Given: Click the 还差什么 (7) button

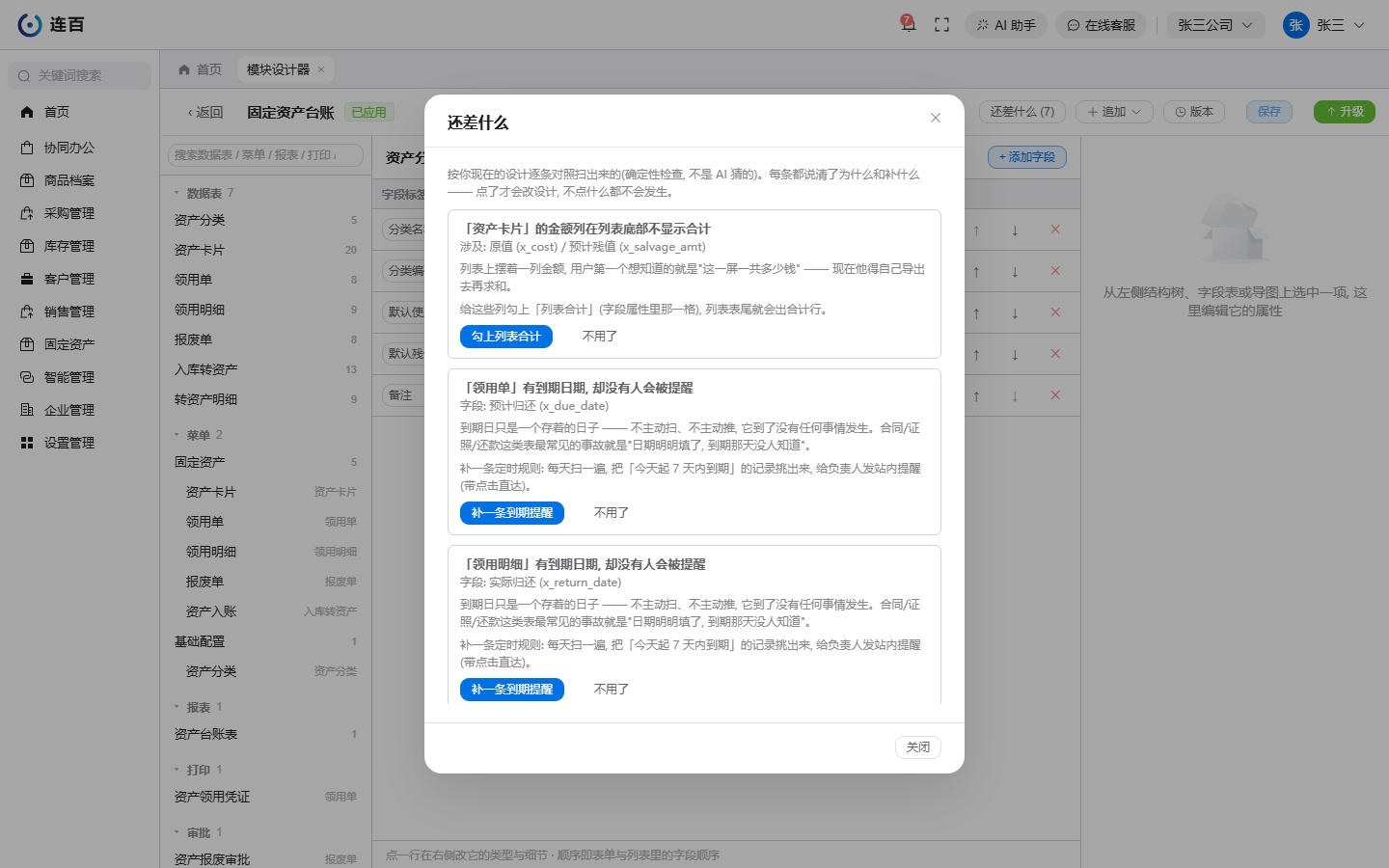Looking at the screenshot, I should 1021,112.
